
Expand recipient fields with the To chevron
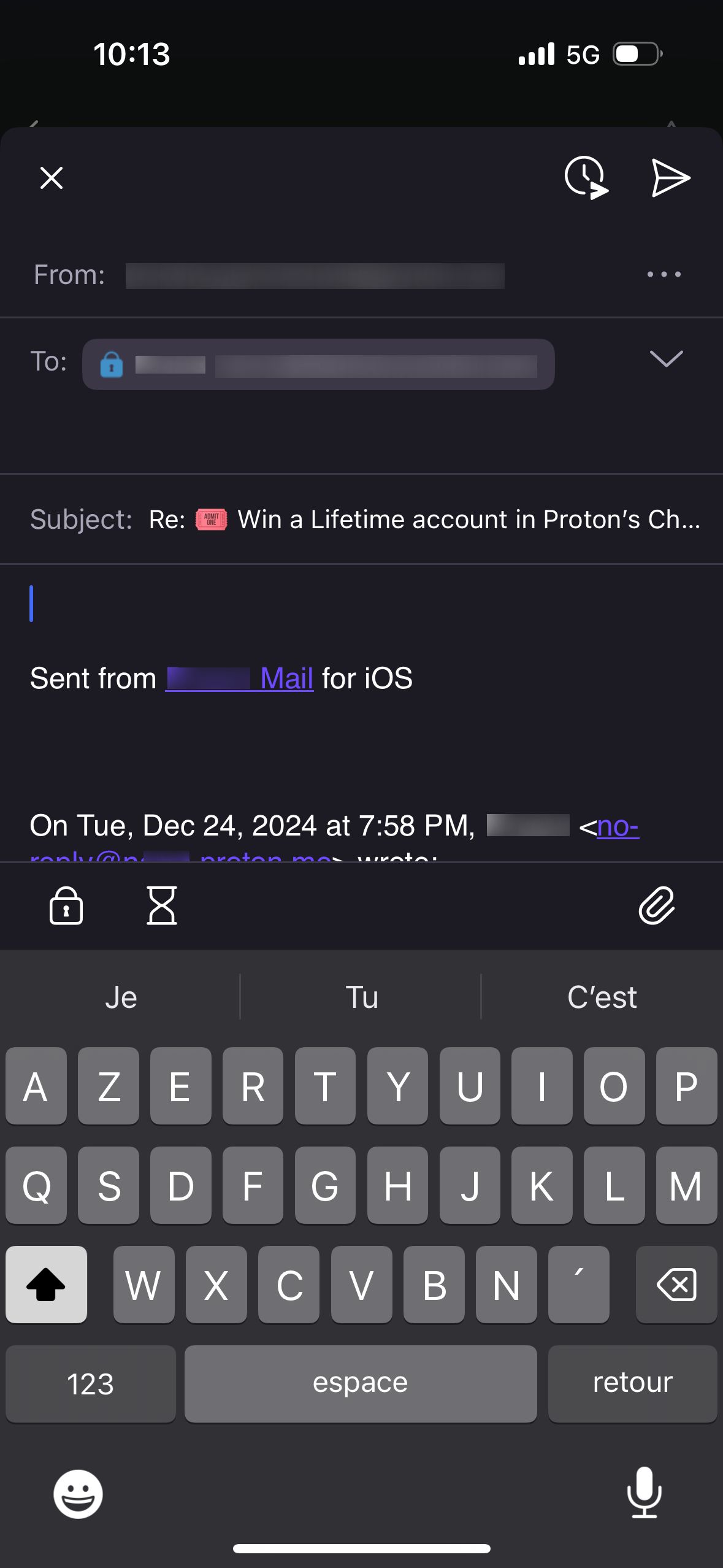coord(666,359)
